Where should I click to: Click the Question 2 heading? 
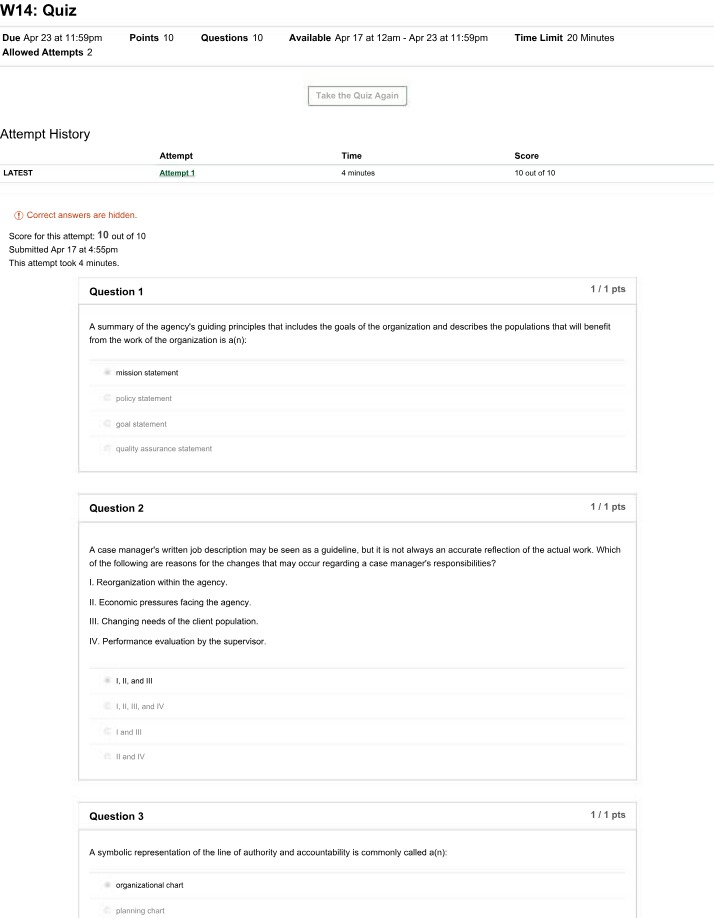pyautogui.click(x=116, y=508)
